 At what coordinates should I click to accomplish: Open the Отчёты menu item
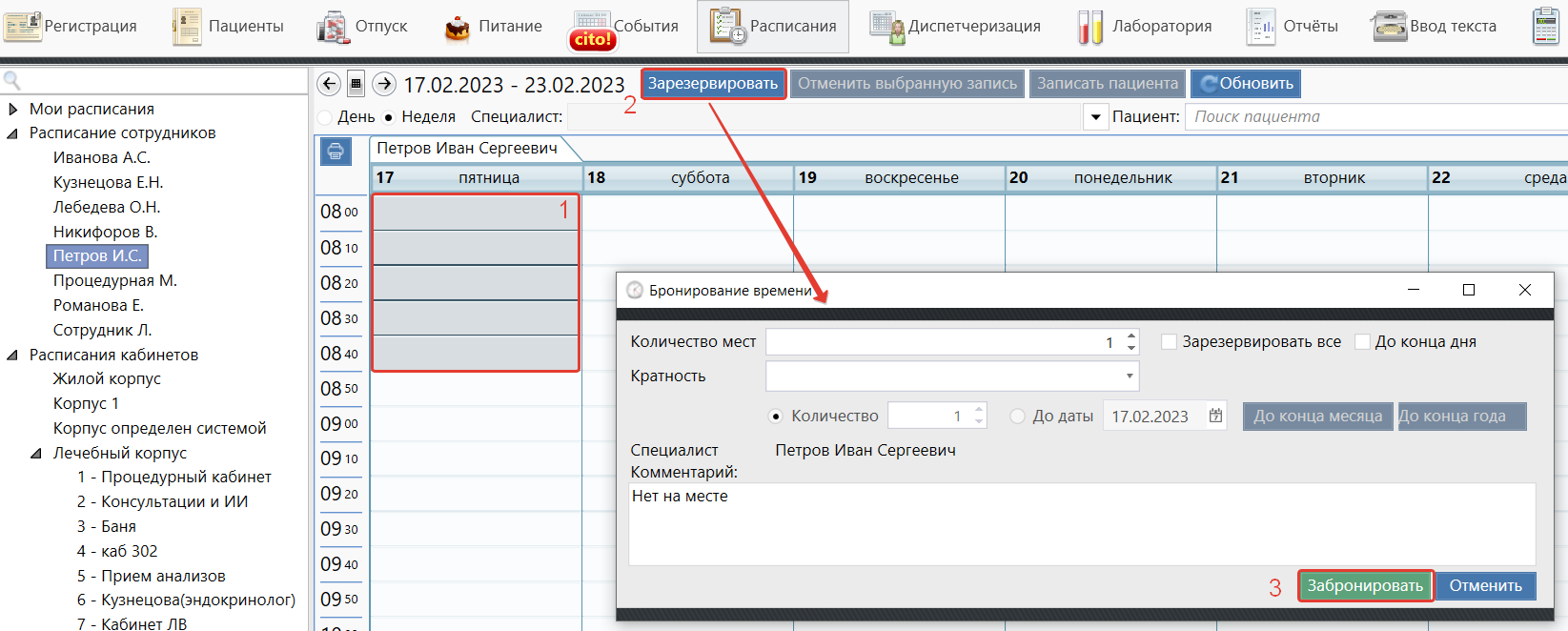click(x=1292, y=27)
